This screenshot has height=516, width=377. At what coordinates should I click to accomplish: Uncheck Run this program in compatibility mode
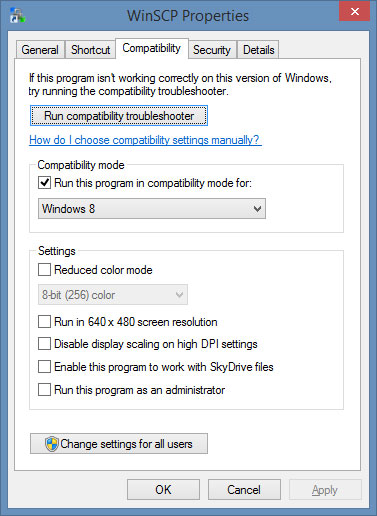tap(44, 183)
